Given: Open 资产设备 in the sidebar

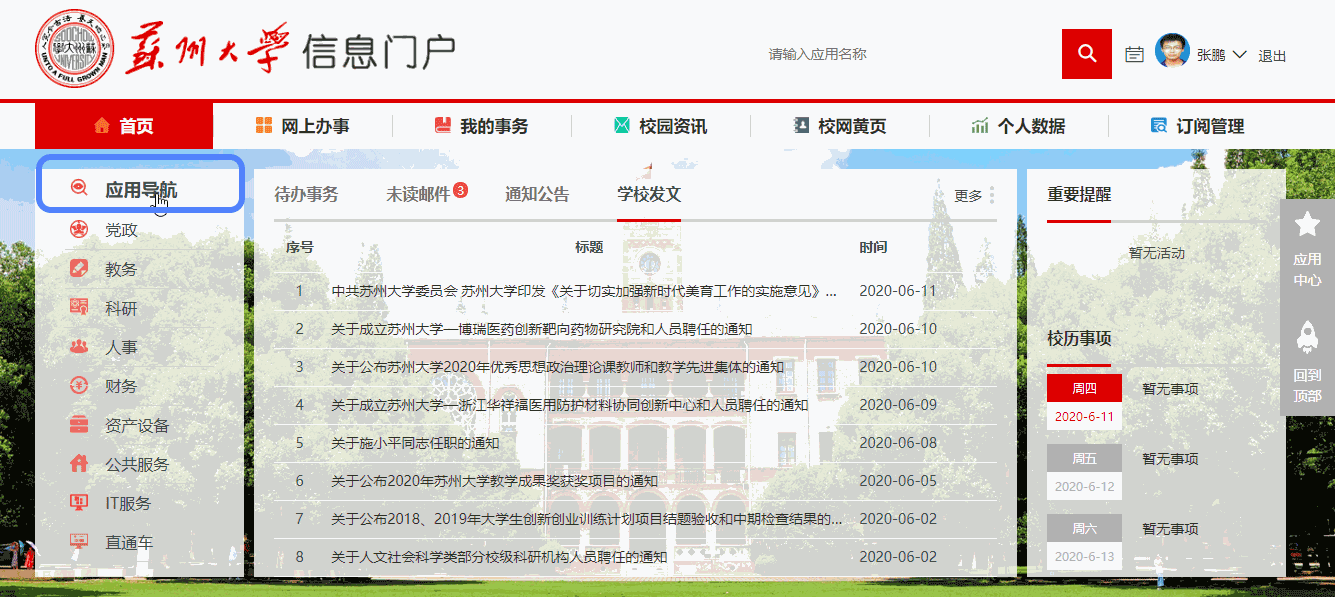Looking at the screenshot, I should point(137,425).
